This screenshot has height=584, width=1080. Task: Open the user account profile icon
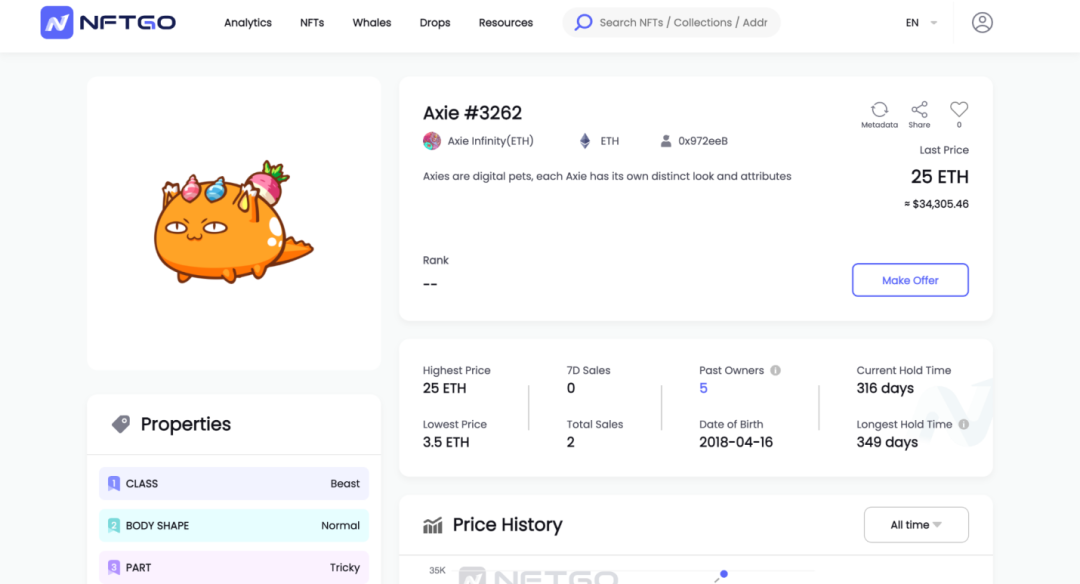point(982,23)
